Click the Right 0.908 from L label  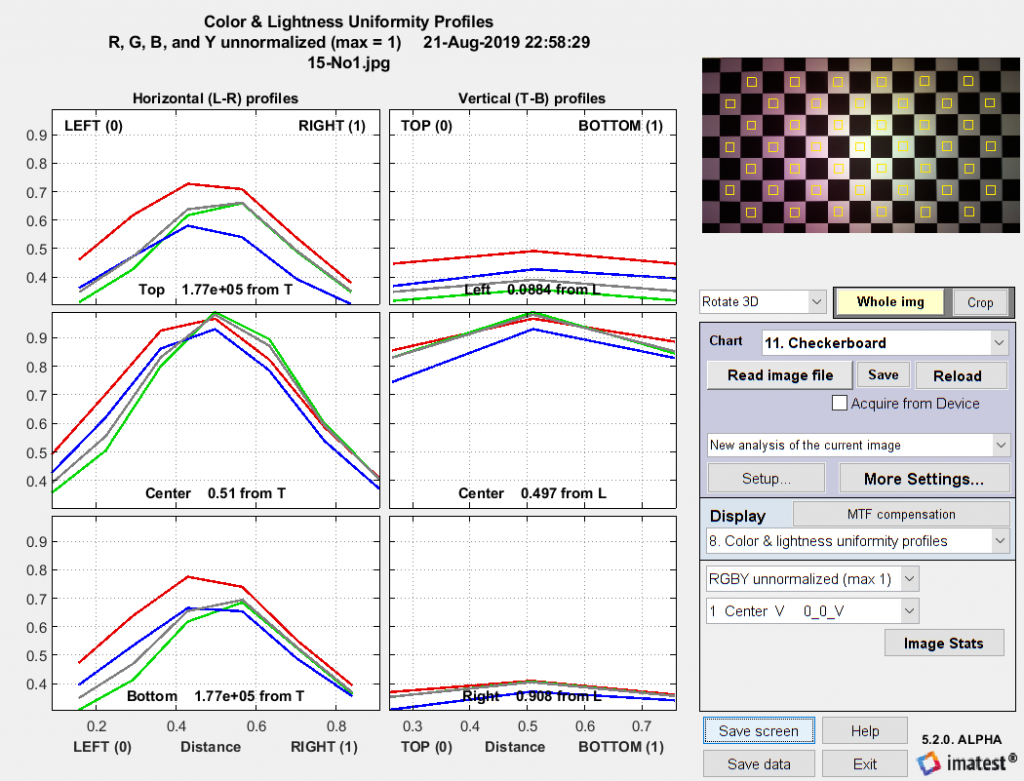pyautogui.click(x=532, y=696)
